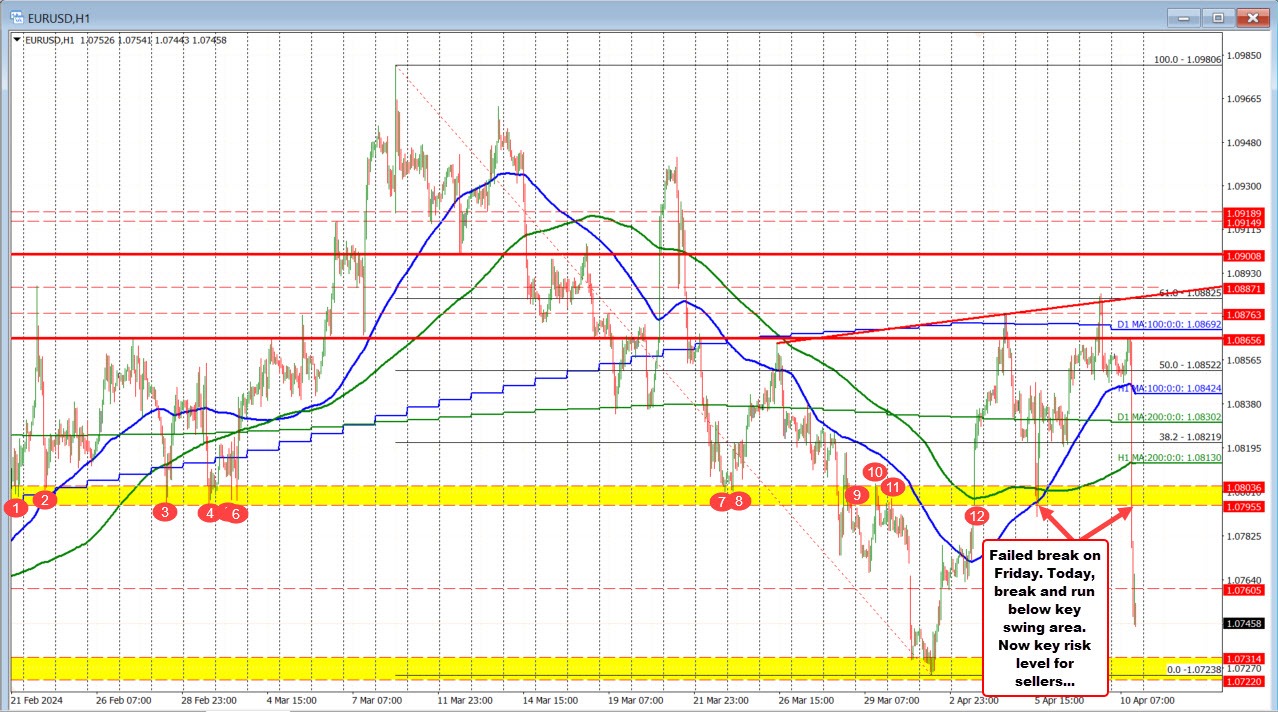Select numbered marker 1 at the far left
1278x712 pixels.
click(x=16, y=508)
